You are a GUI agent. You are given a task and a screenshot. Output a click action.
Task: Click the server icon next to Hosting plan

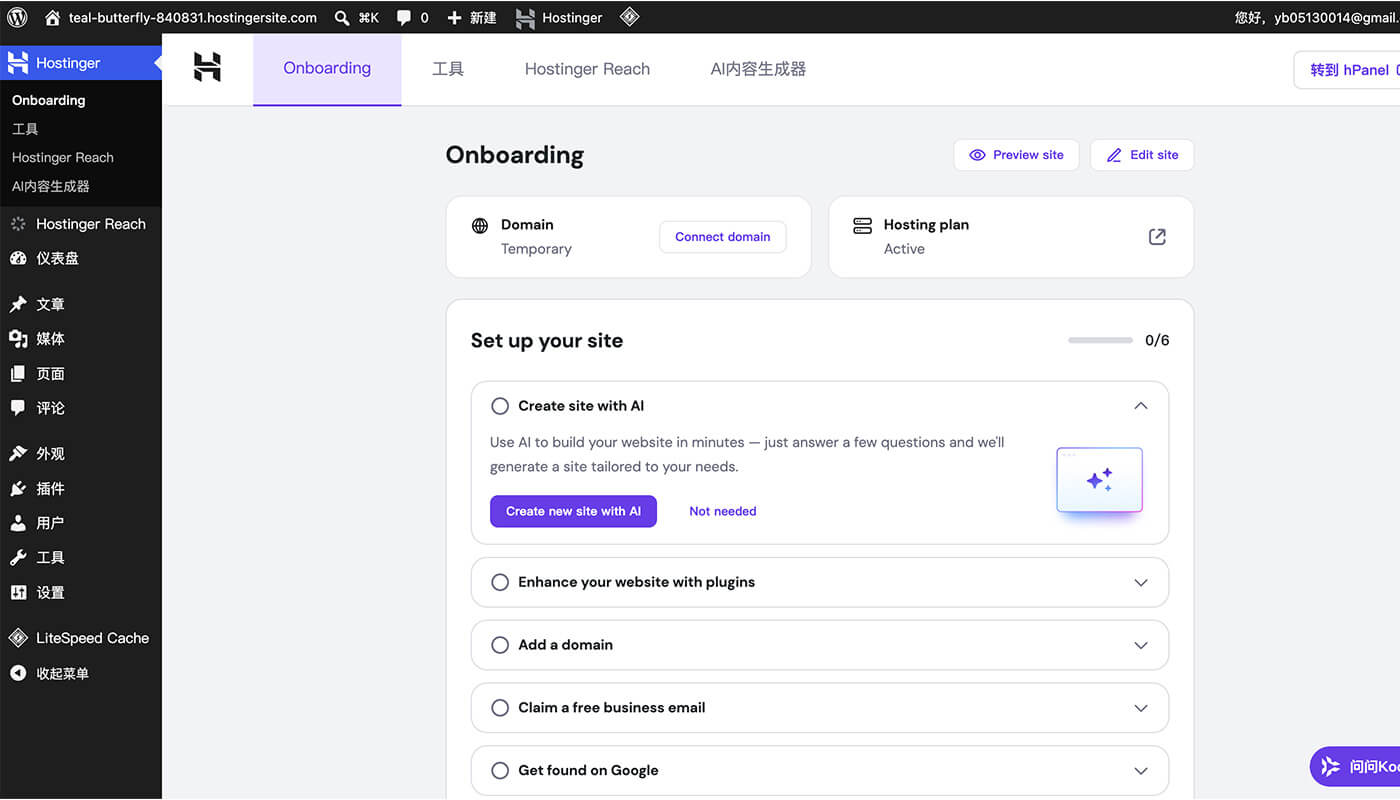862,225
